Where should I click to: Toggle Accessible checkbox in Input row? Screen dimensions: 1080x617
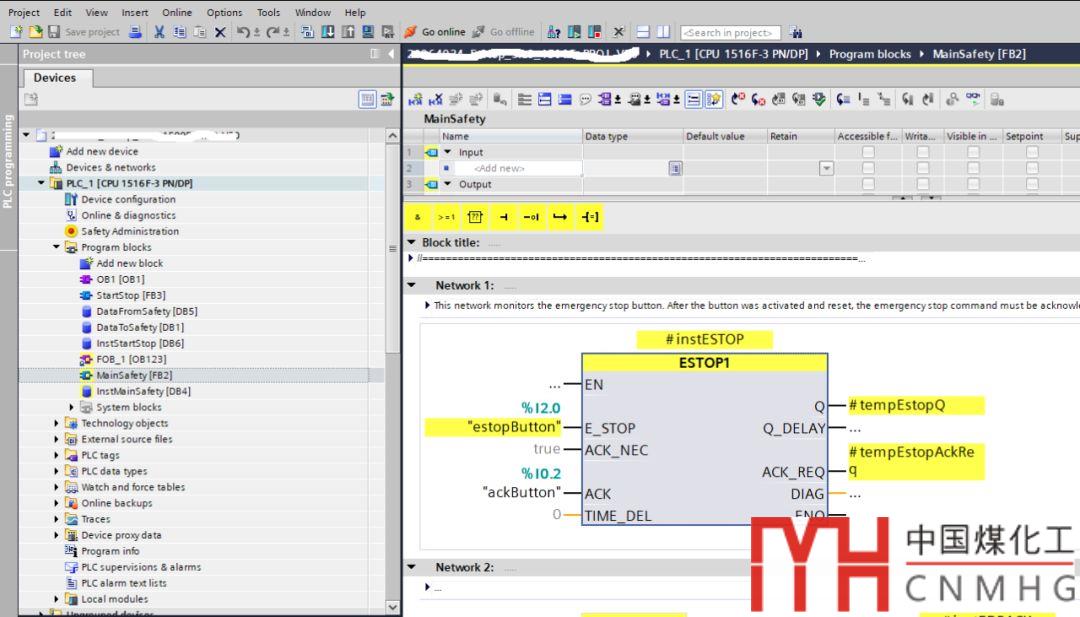[x=868, y=152]
